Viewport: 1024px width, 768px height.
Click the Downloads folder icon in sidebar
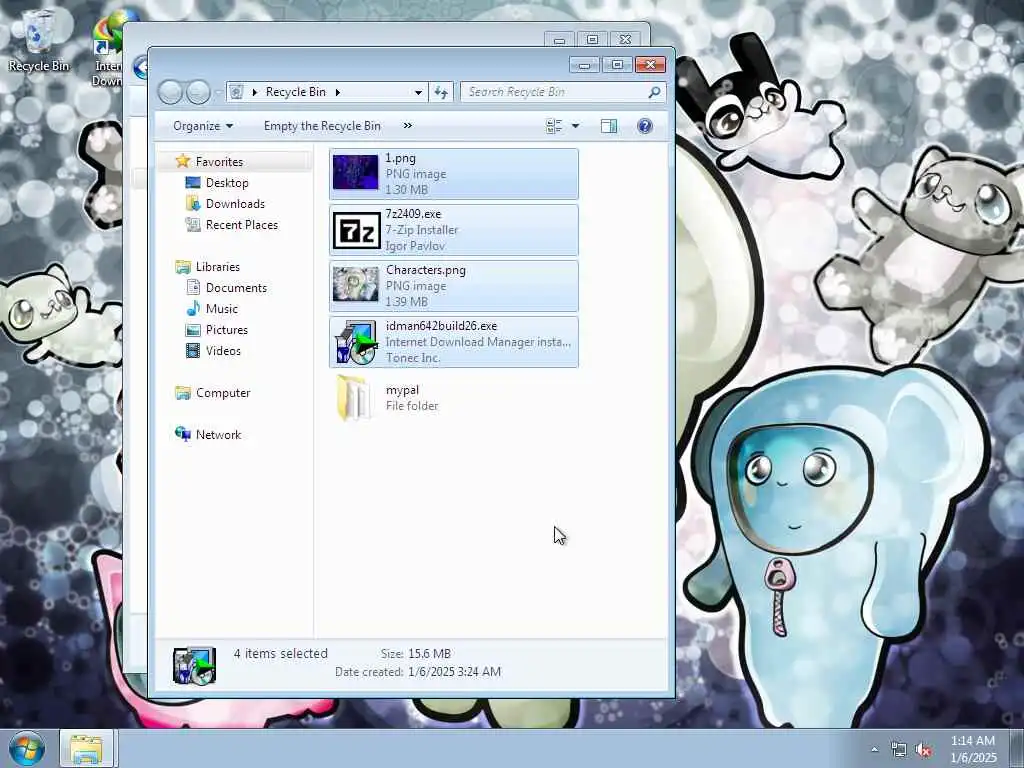tap(193, 203)
